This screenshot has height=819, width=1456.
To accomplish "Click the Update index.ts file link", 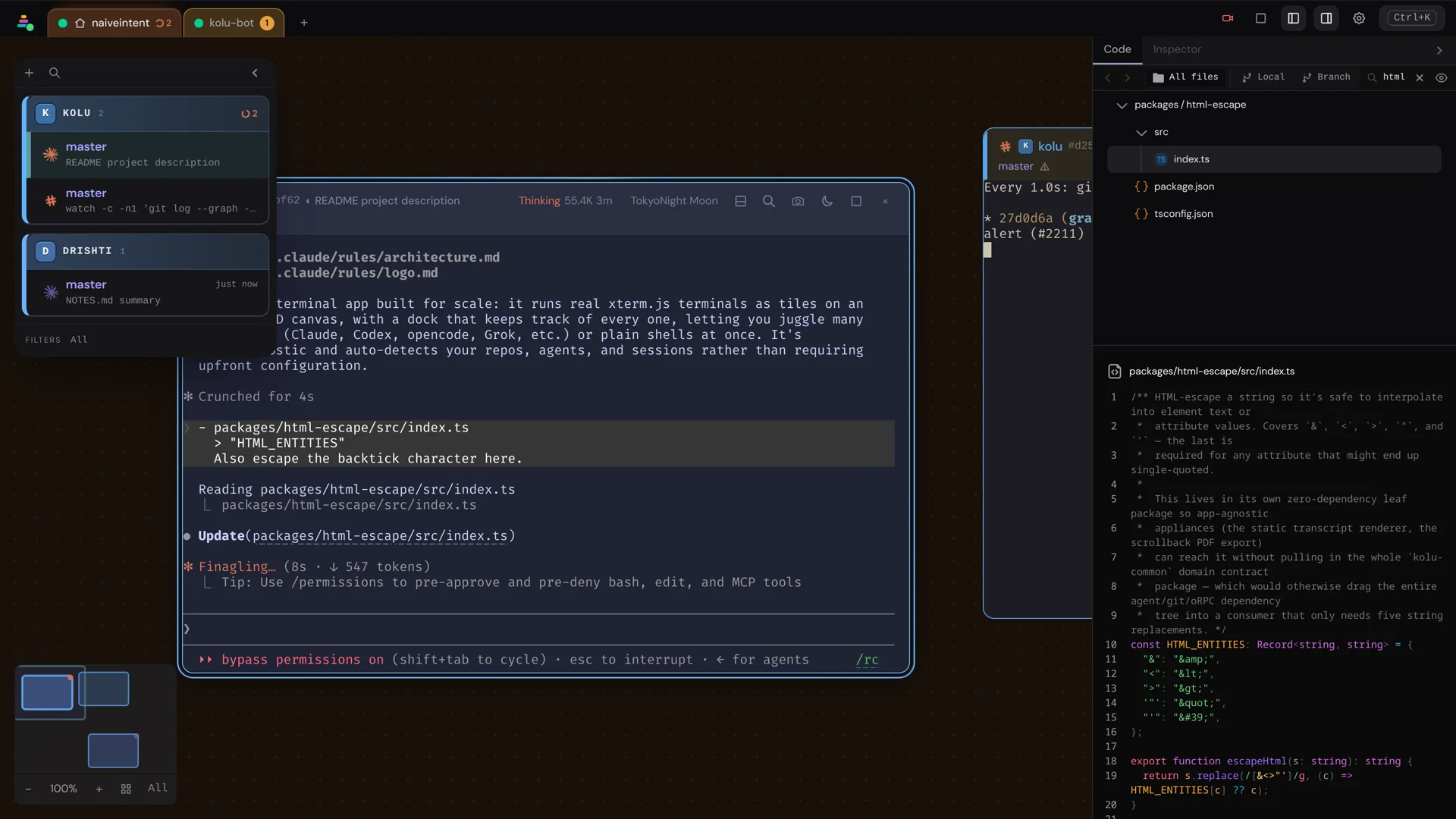I will [x=380, y=536].
